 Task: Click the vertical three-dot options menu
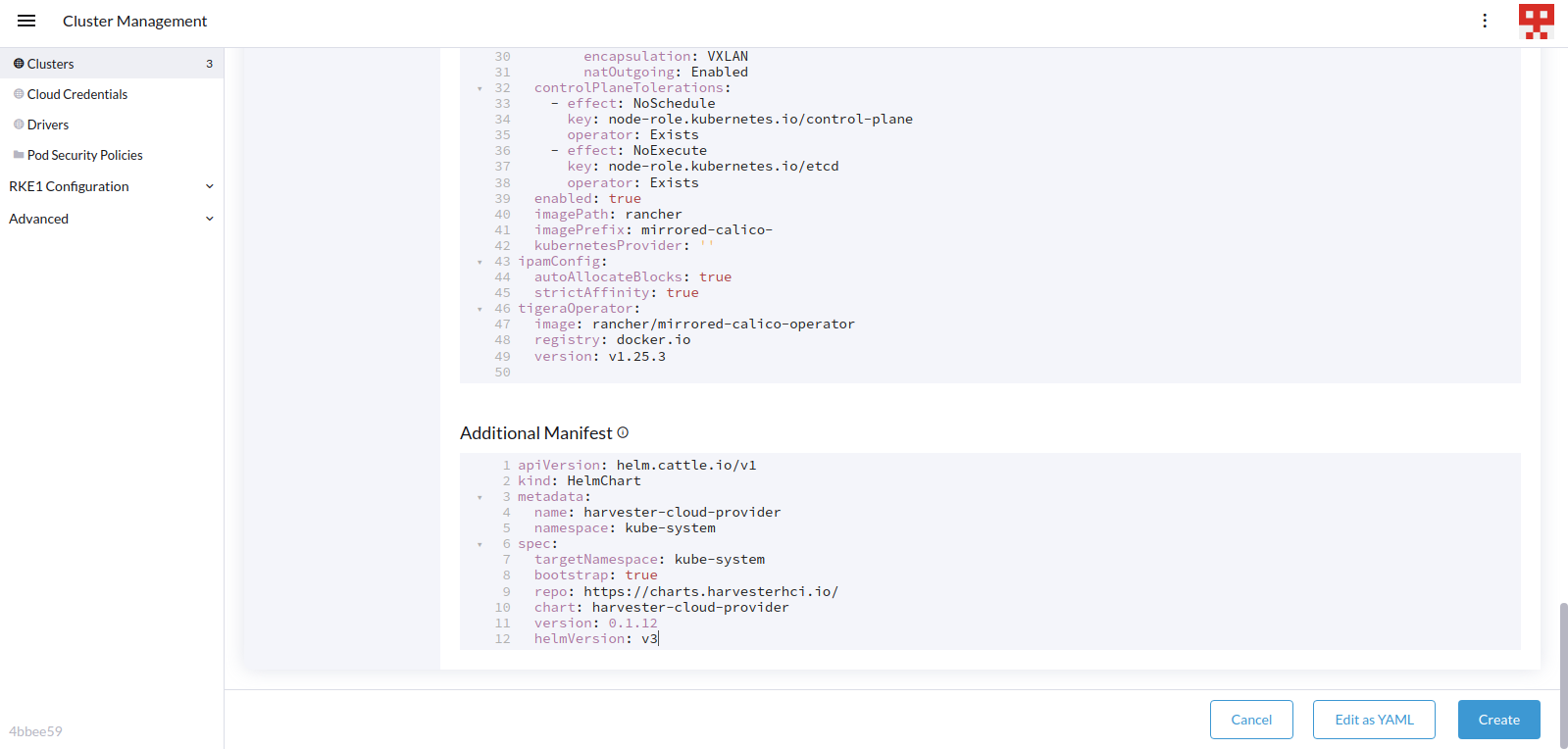pyautogui.click(x=1485, y=21)
